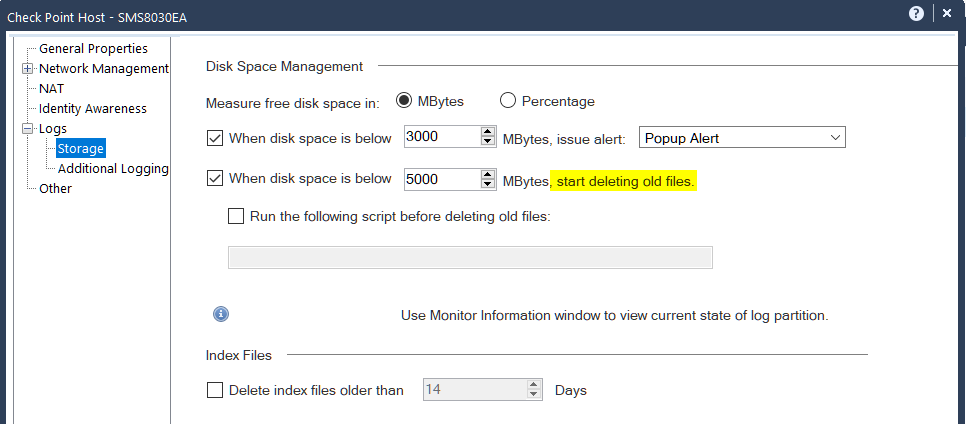The height and width of the screenshot is (424, 966).
Task: Choose the Percentage radio button
Action: click(x=508, y=100)
